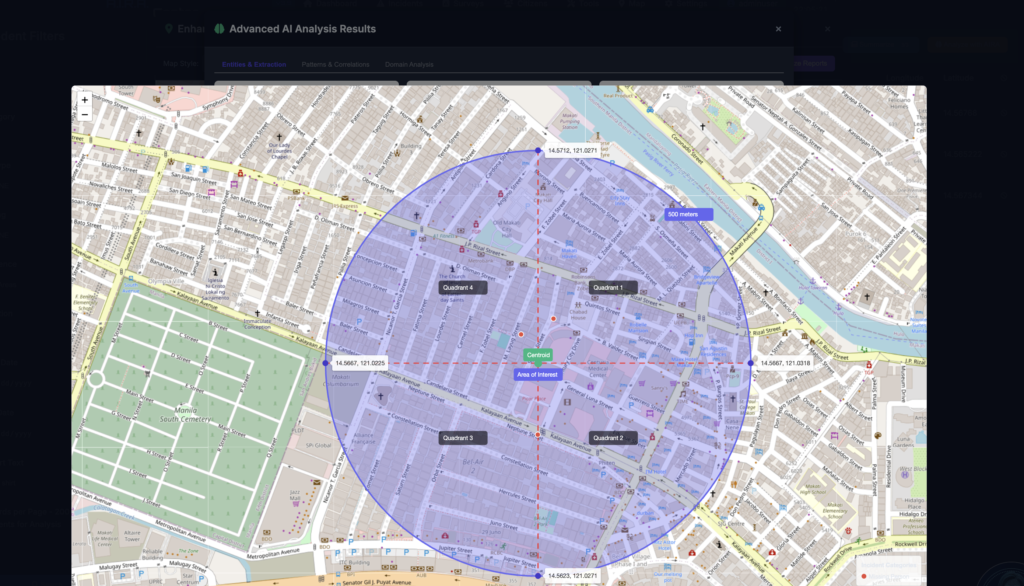Select the Quadrant 3 label
Viewport: 1024px width, 586px height.
463,438
